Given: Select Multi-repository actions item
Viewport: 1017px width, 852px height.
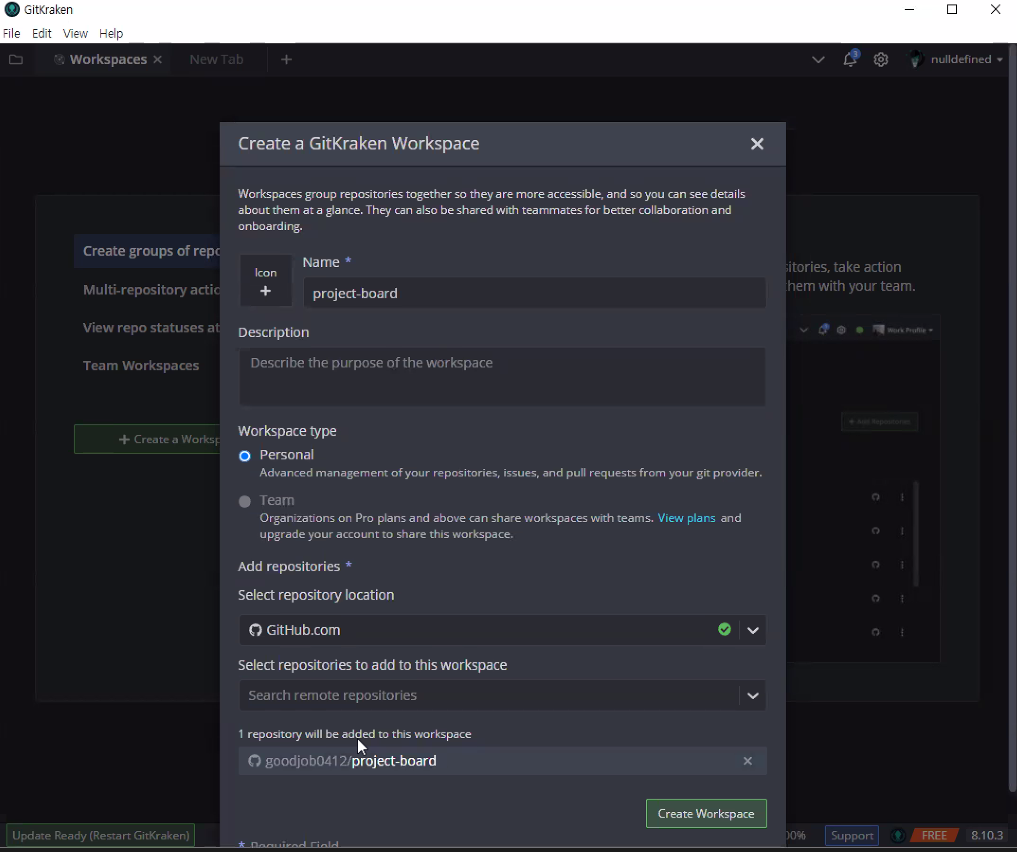Looking at the screenshot, I should point(147,290).
